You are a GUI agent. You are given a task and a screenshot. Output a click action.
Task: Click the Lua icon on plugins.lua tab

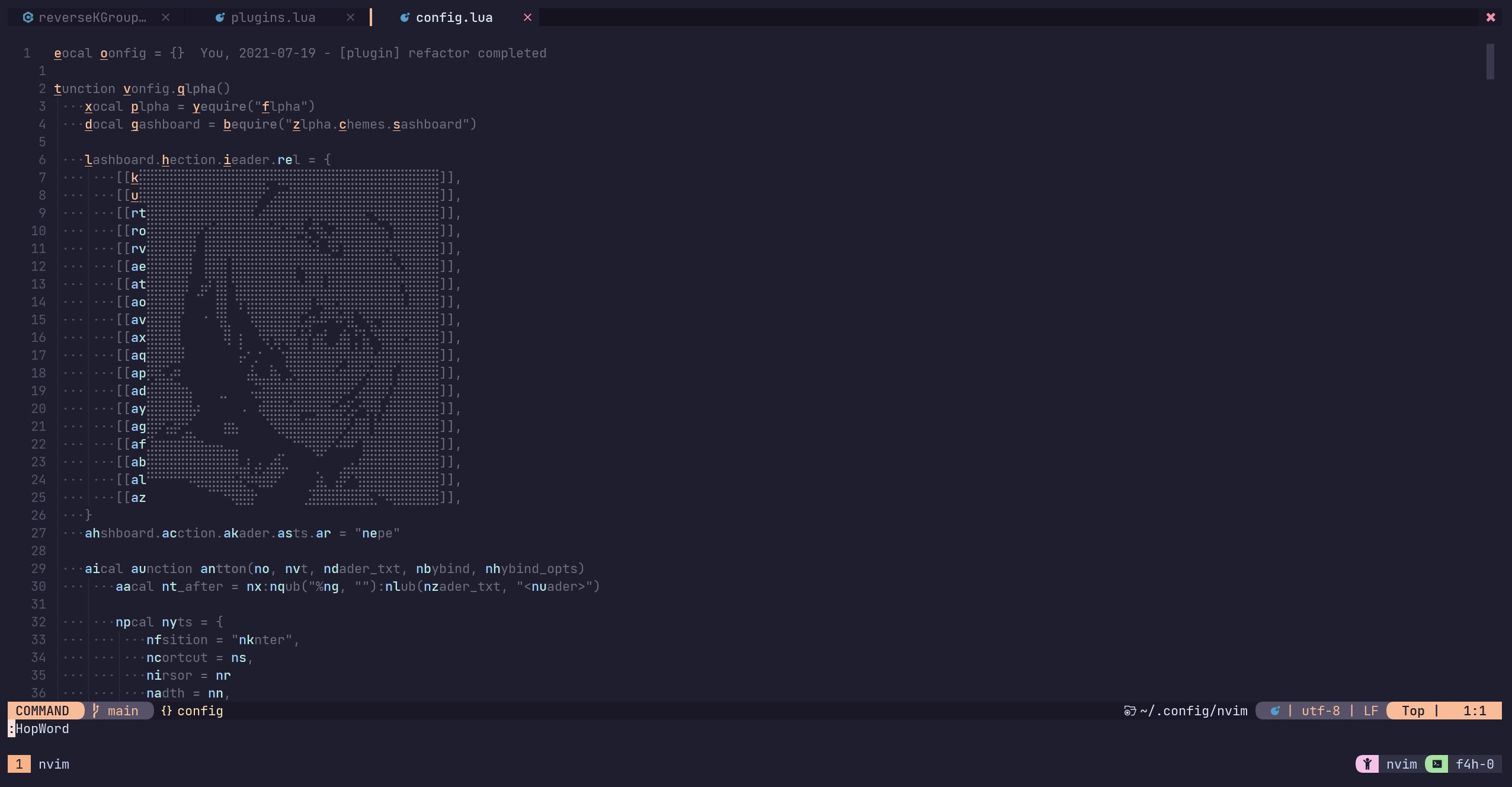click(220, 18)
